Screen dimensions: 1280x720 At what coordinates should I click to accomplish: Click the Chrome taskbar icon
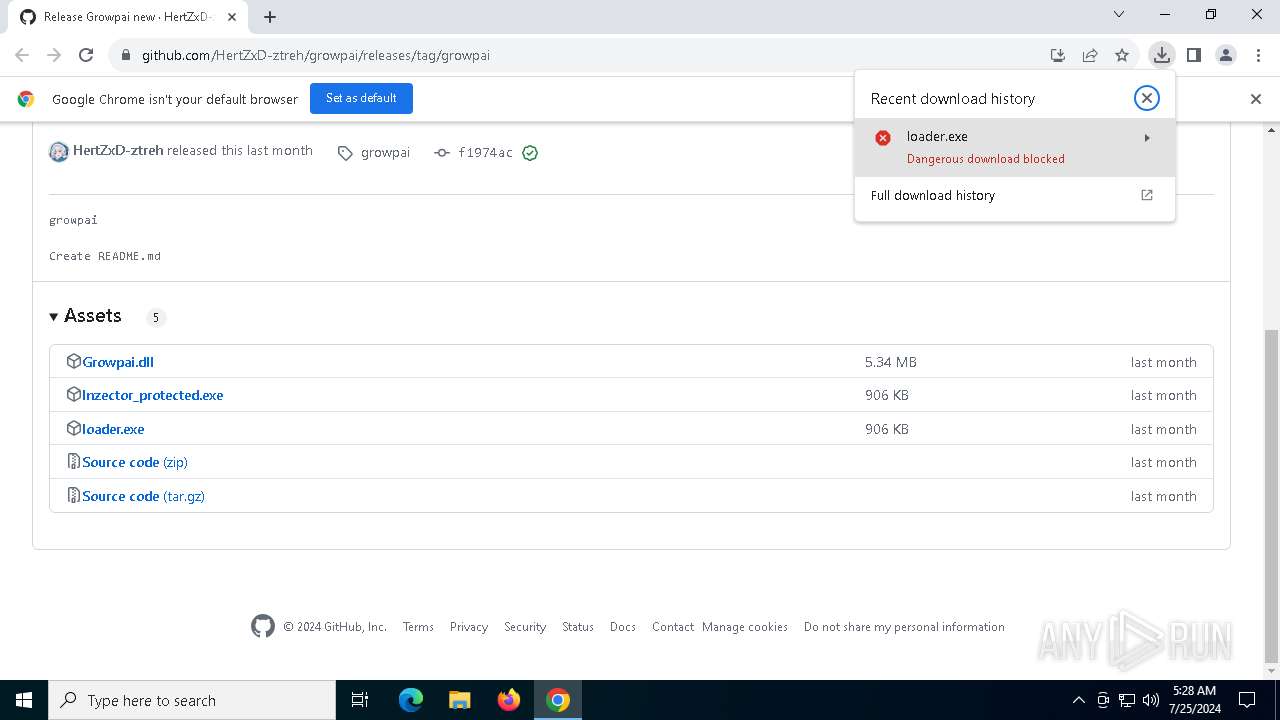tap(558, 700)
